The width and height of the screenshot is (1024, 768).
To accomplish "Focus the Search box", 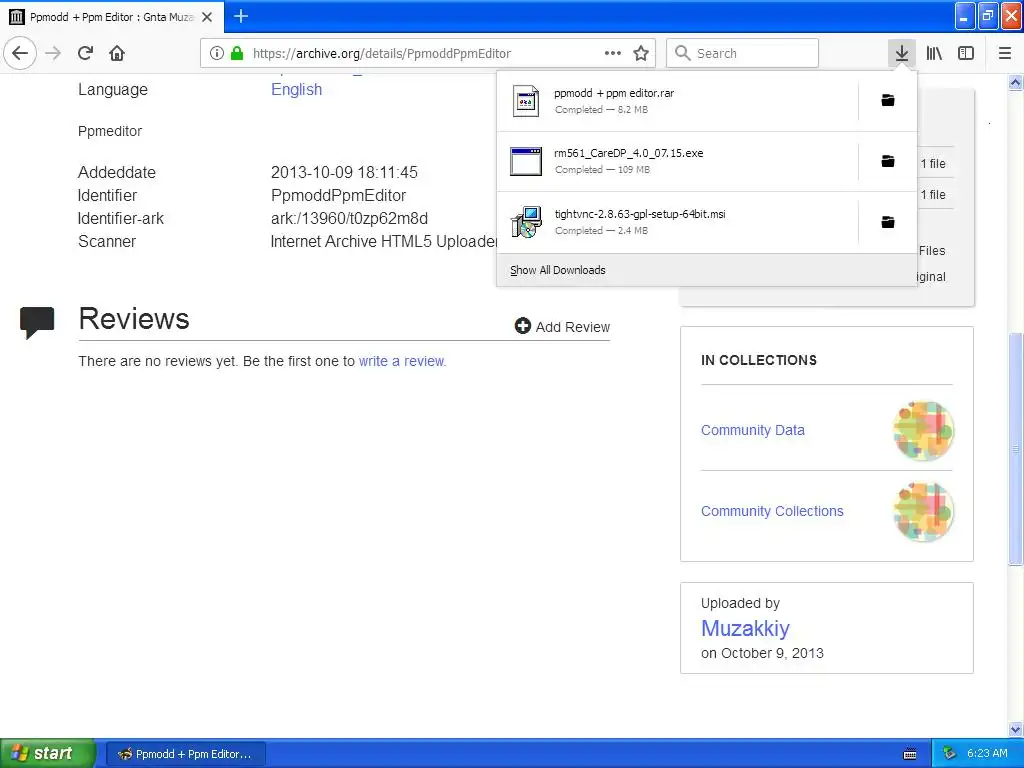I will pos(743,53).
